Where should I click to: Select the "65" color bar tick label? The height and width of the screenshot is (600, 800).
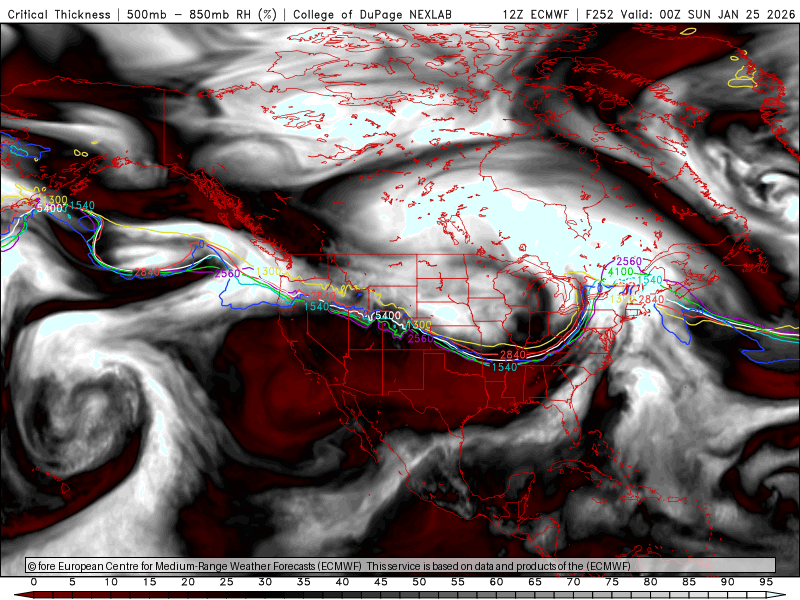[535, 582]
